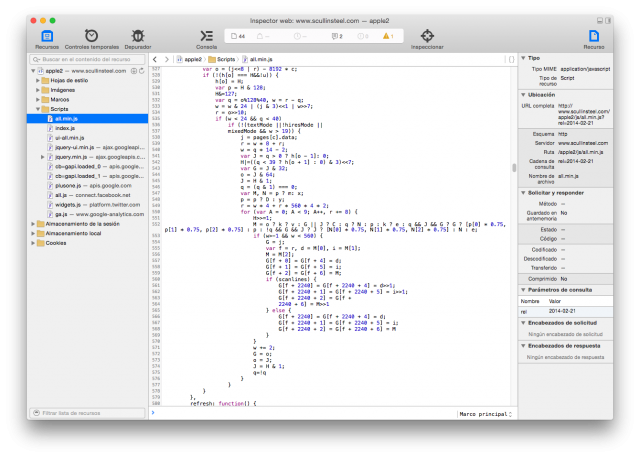Collapse the Parámetros de consulta section
Screen dimensions: 640x458
(525, 289)
